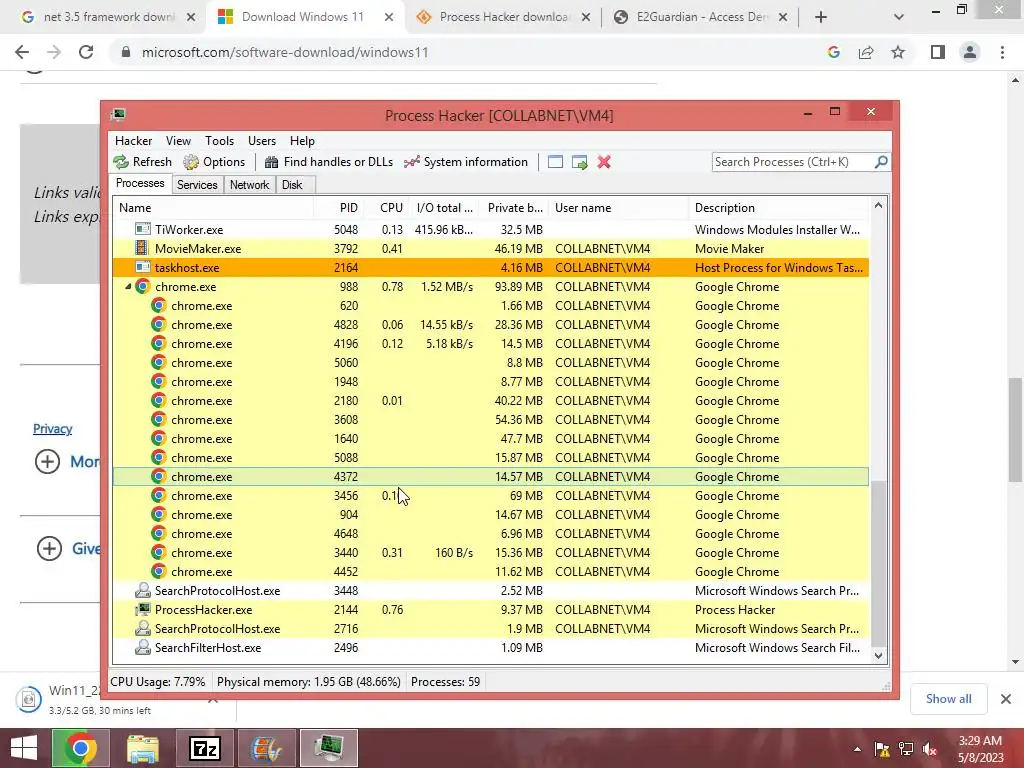This screenshot has width=1024, height=768.
Task: Sort by the PID column header
Action: [x=338, y=208]
